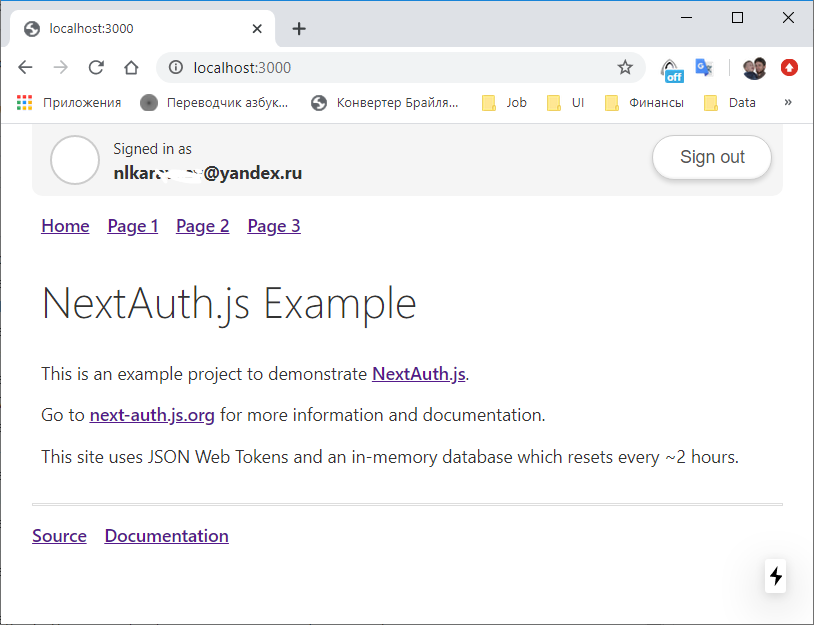The width and height of the screenshot is (814, 625).
Task: Close the localhost:3000 tab
Action: tap(257, 29)
